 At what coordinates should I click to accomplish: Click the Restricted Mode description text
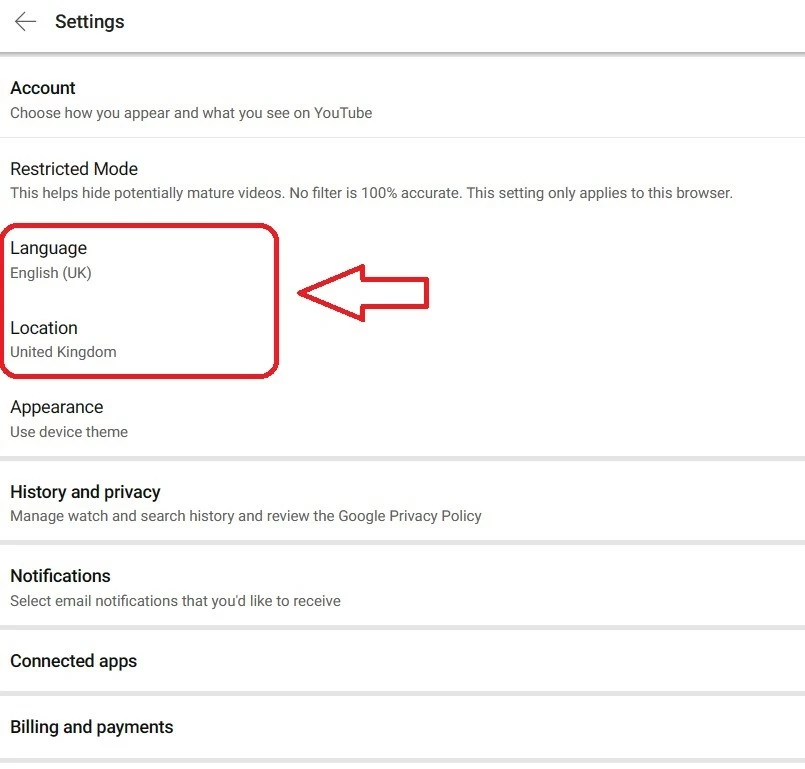point(371,193)
